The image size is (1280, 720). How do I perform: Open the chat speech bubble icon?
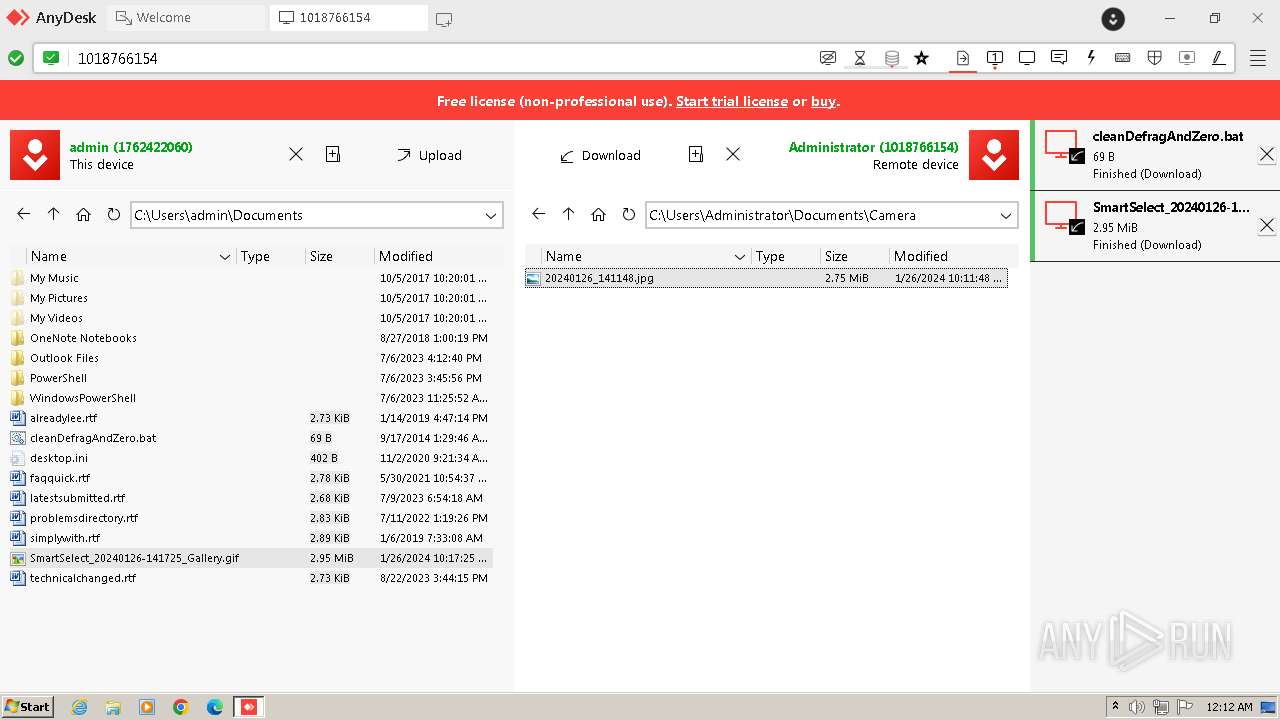pos(1059,58)
